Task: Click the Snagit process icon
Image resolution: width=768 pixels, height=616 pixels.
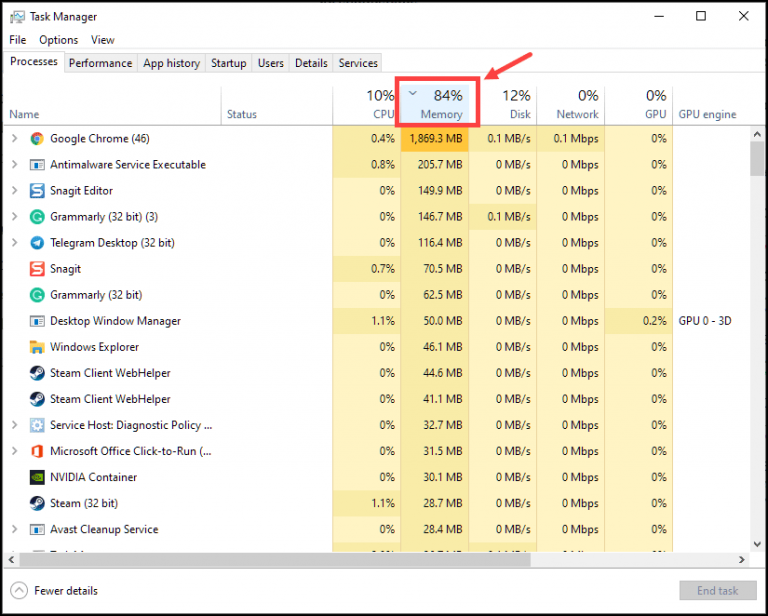Action: pyautogui.click(x=37, y=269)
